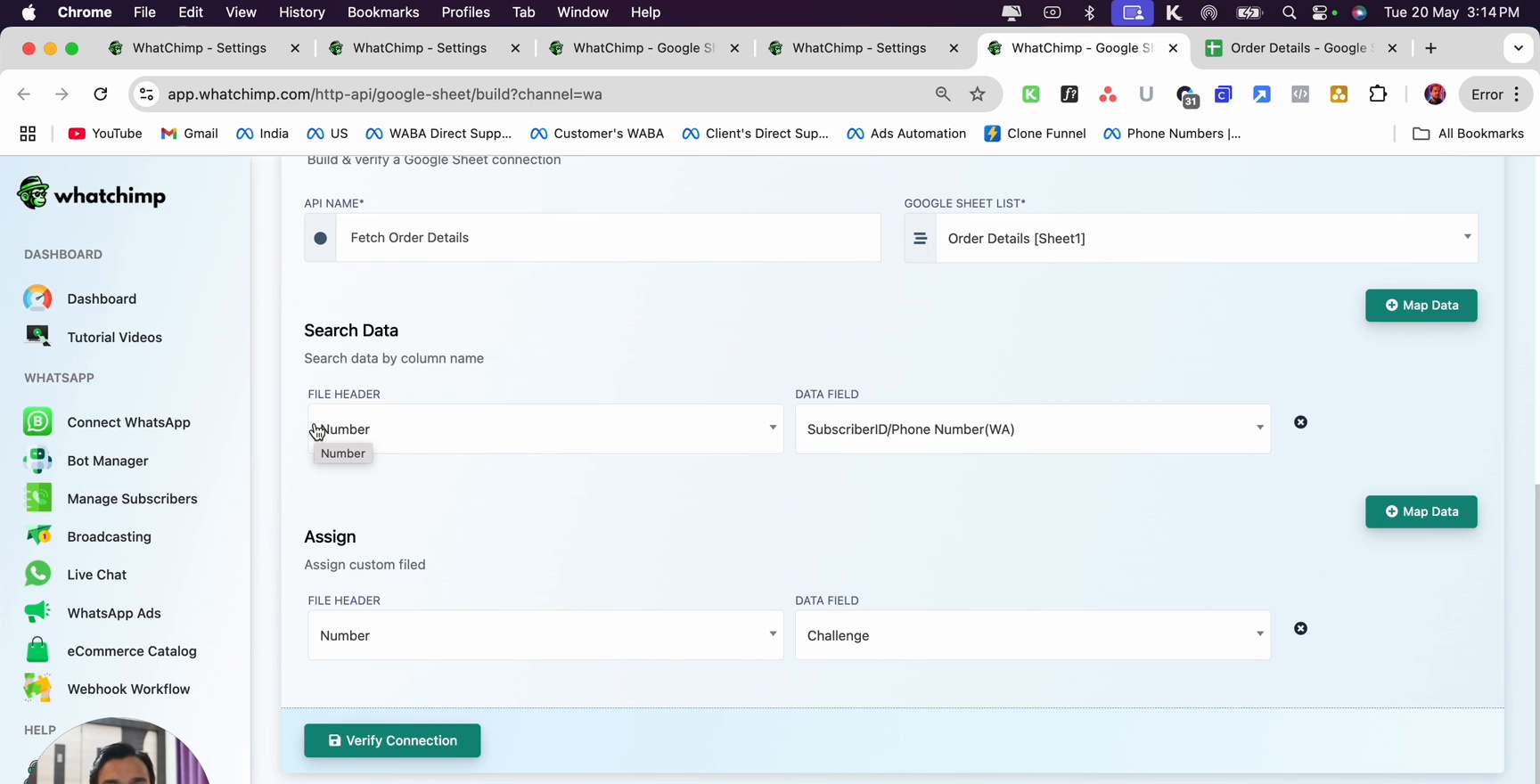The width and height of the screenshot is (1540, 784).
Task: Open Tutorial Videos sidebar item
Action: point(93,337)
